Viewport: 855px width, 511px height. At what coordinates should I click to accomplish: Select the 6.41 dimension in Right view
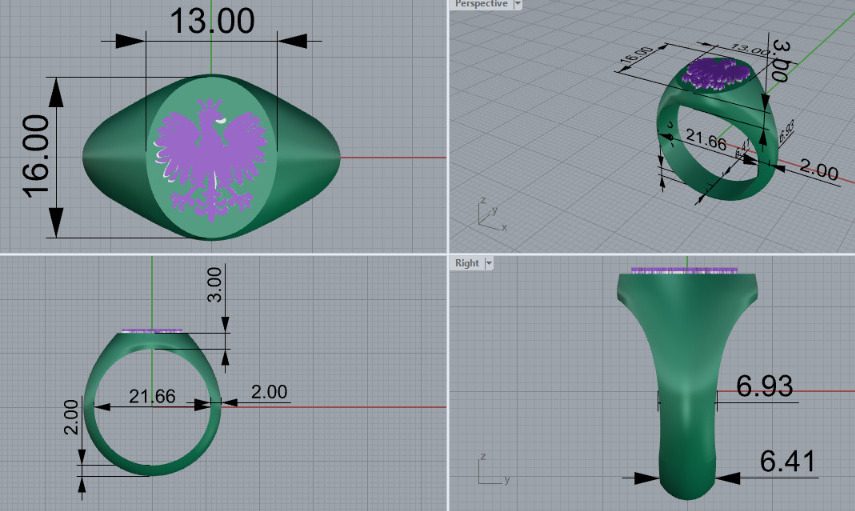point(787,461)
